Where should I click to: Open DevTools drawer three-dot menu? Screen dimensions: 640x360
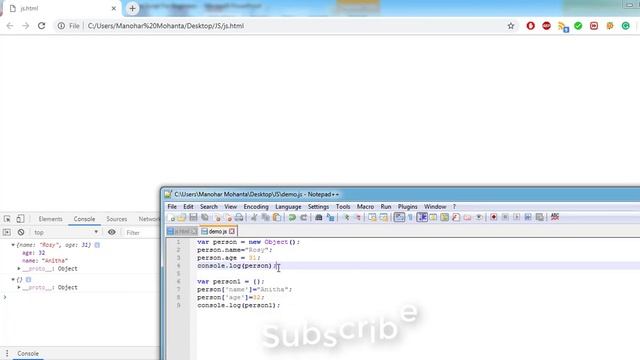(7, 353)
